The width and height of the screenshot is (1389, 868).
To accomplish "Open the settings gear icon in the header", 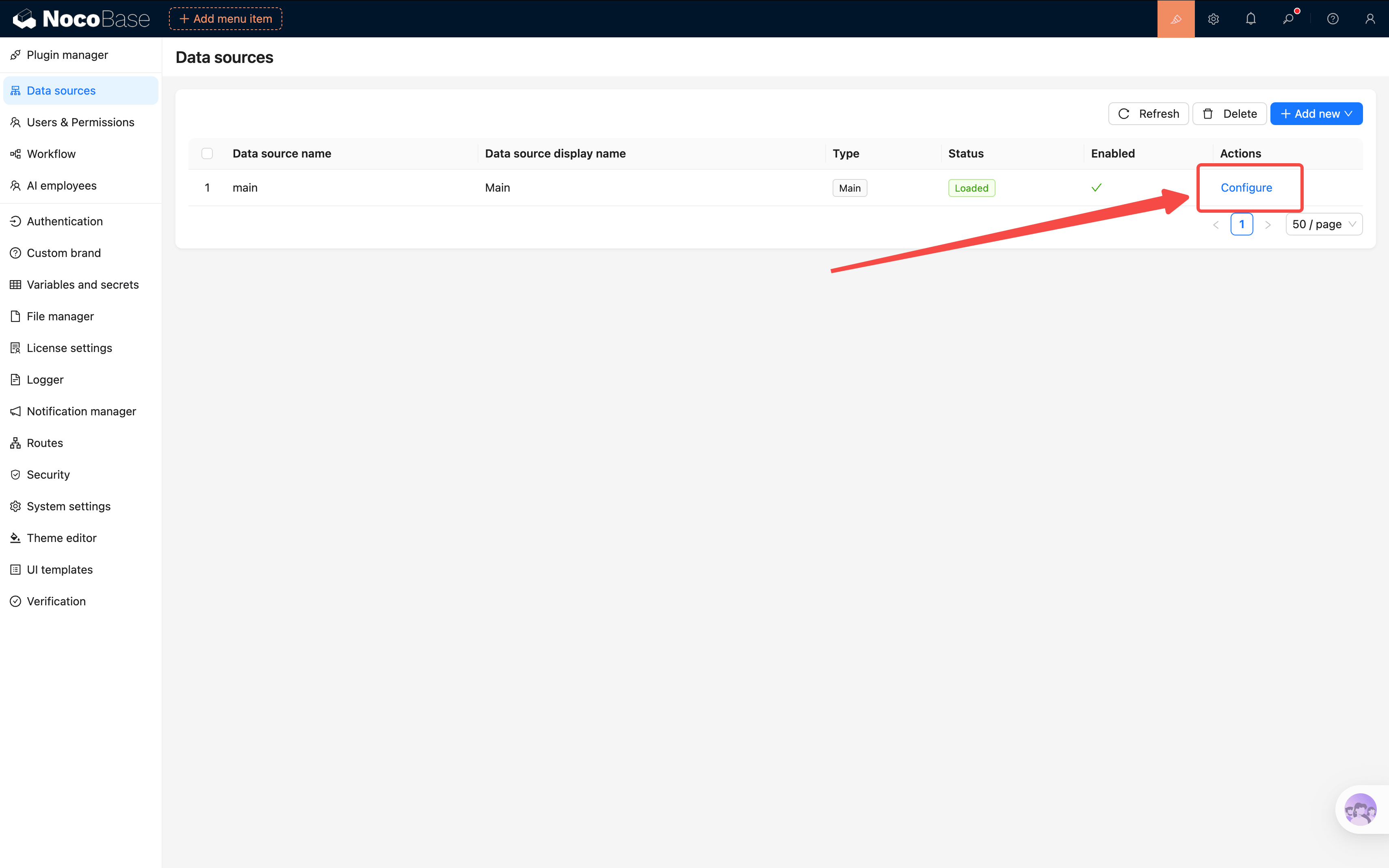I will pos(1213,19).
